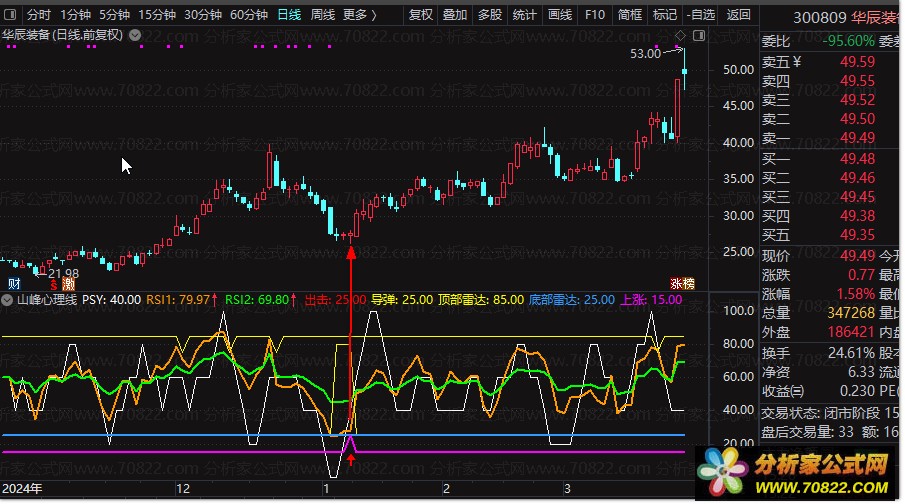The height and width of the screenshot is (504, 905).
Task: Click the 底部雷达: 25.00 label
Action: (x=572, y=300)
